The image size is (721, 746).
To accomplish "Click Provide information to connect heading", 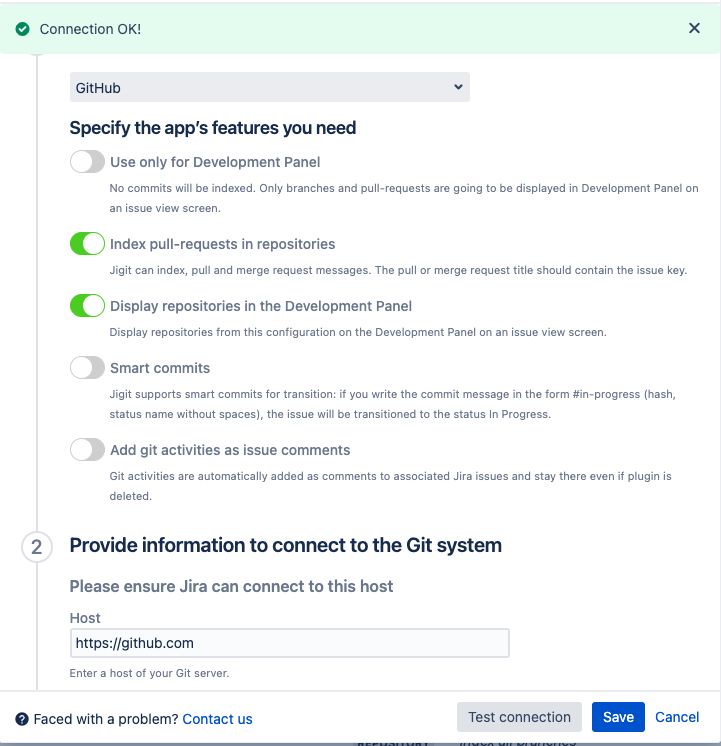I will pyautogui.click(x=285, y=545).
